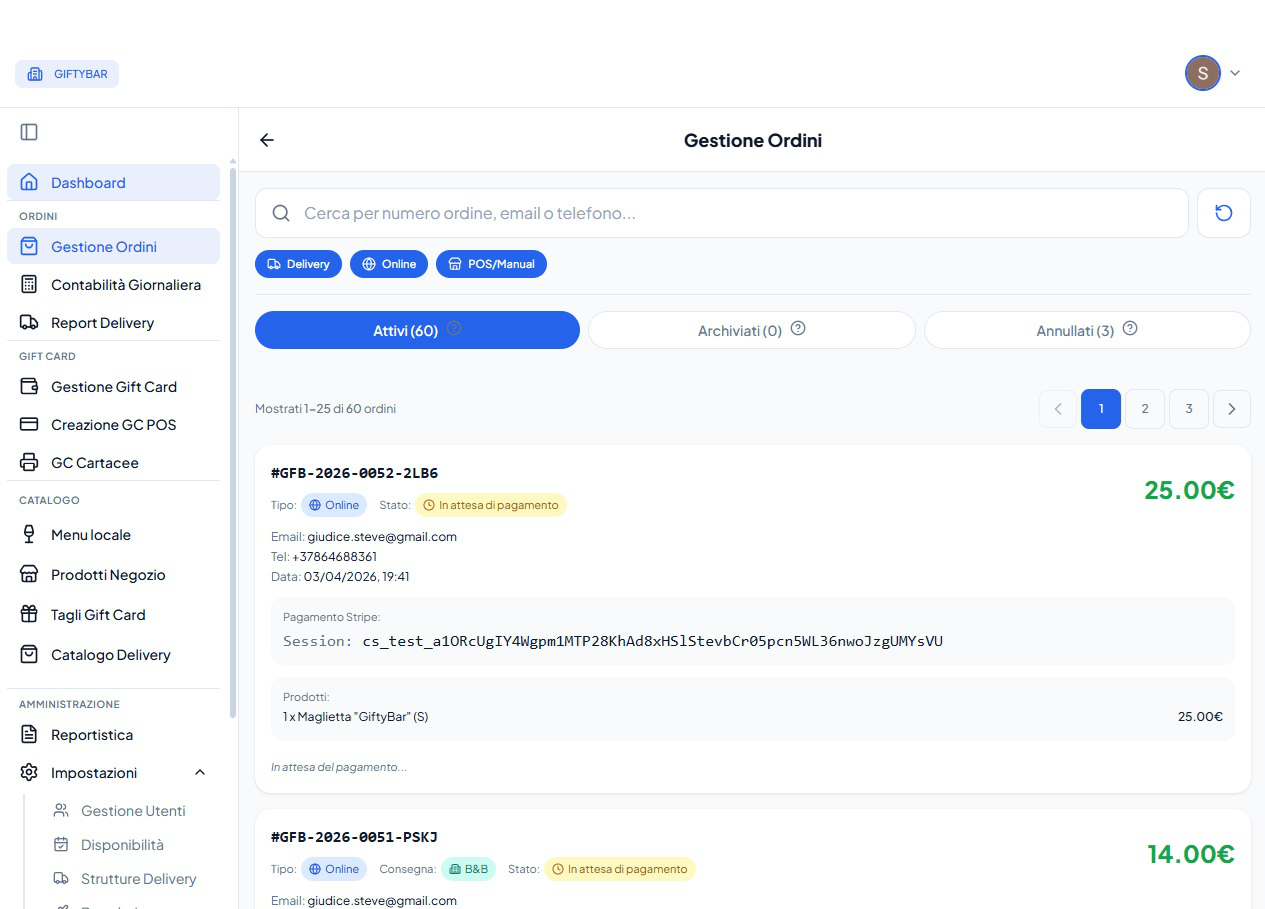Toggle the Delivery filter chip
The image size is (1265, 909).
[298, 264]
